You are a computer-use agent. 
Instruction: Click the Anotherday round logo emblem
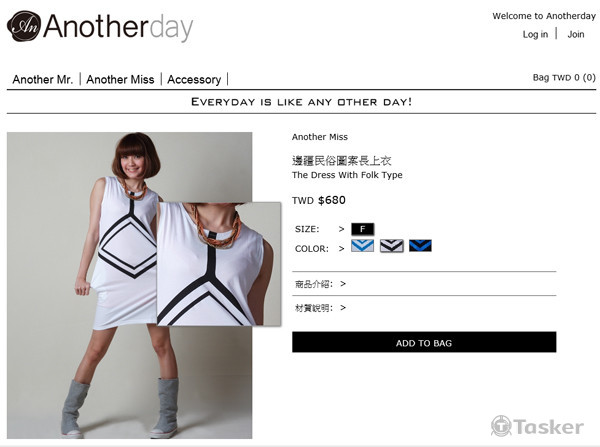[24, 26]
